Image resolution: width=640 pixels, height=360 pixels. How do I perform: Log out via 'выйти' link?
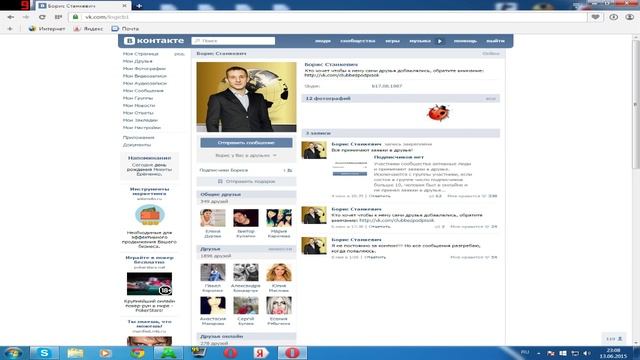[x=495, y=41]
